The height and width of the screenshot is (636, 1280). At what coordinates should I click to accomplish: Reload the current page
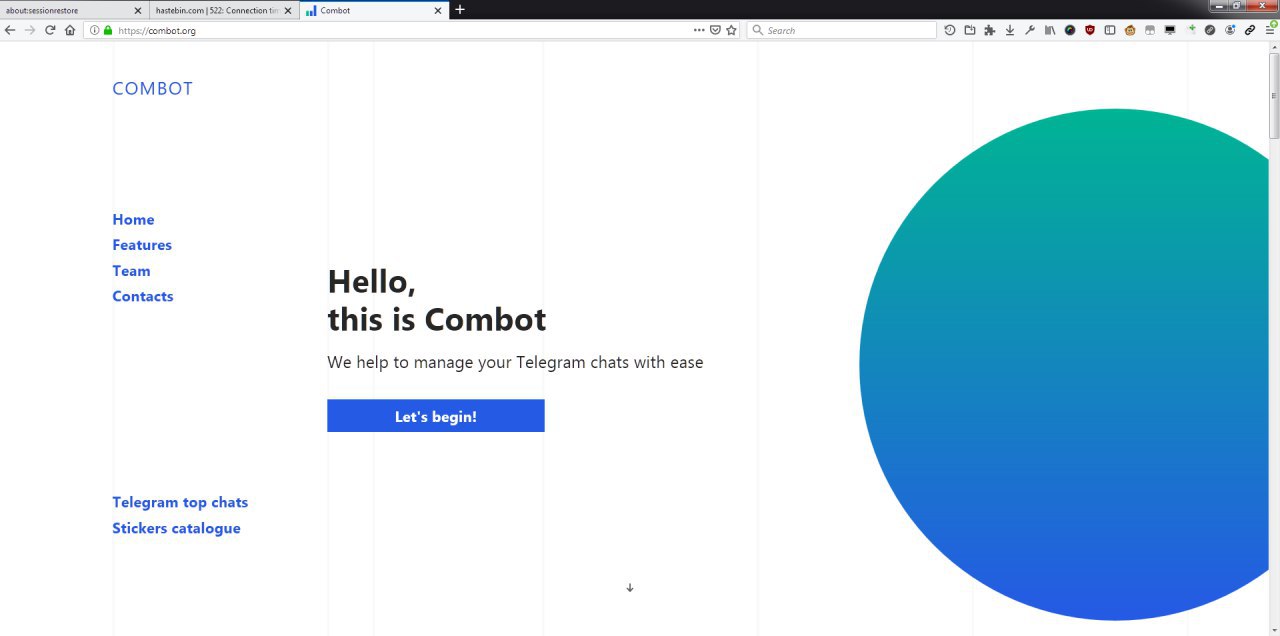pos(50,30)
